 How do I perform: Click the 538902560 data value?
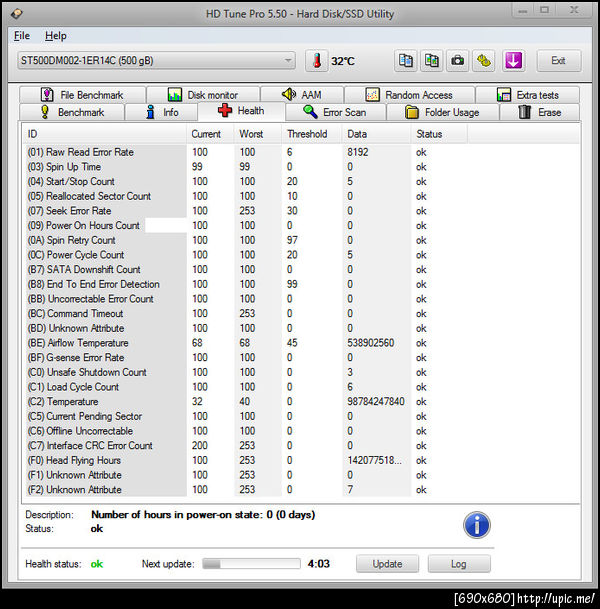pos(370,343)
